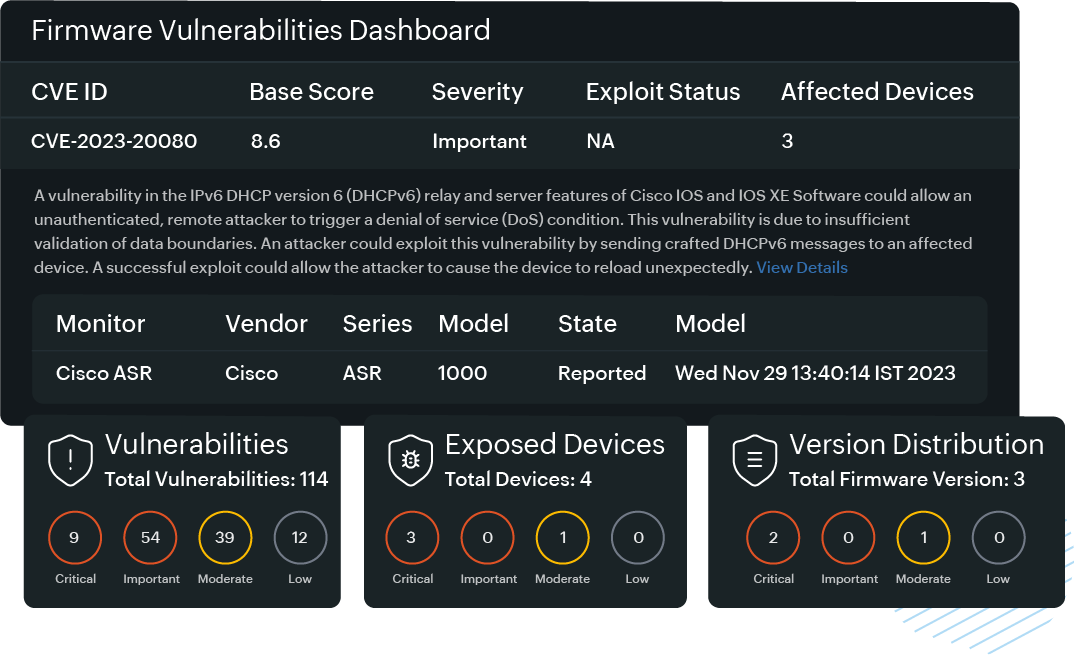Screen dimensions: 1075x655
Task: Select the Critical exposed devices badge showing 3
Action: click(413, 537)
